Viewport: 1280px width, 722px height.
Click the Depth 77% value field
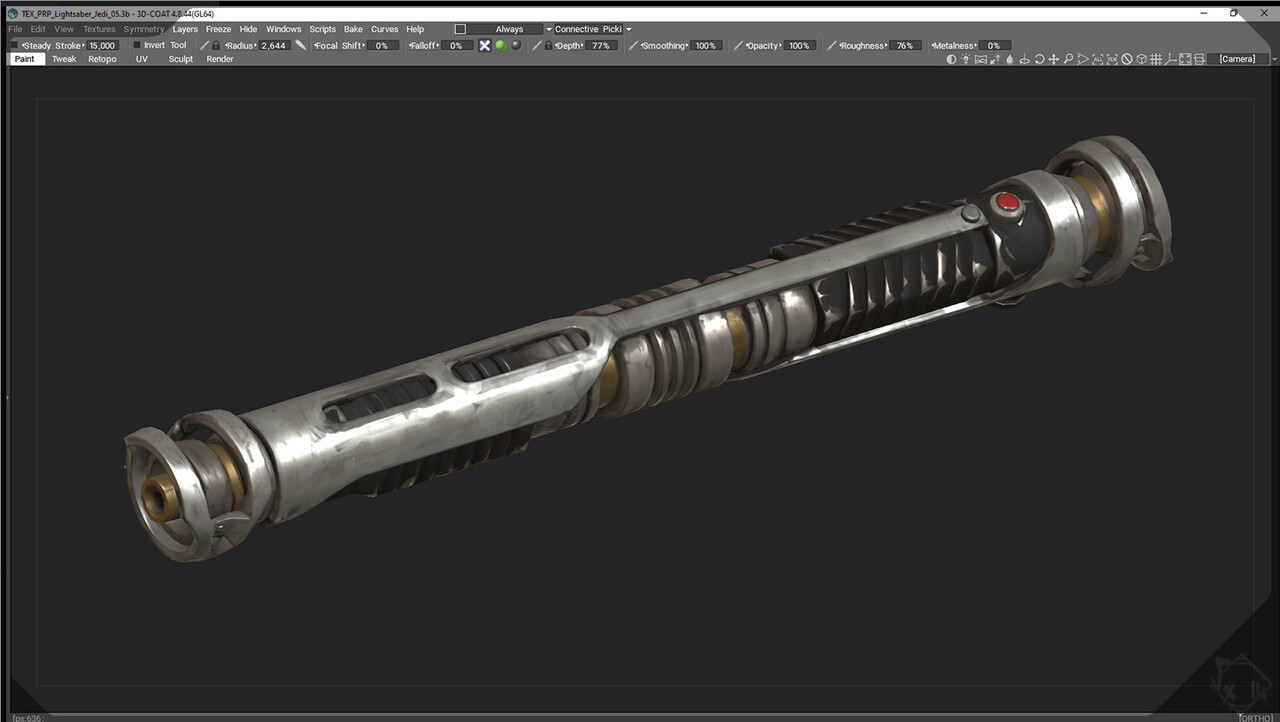600,45
